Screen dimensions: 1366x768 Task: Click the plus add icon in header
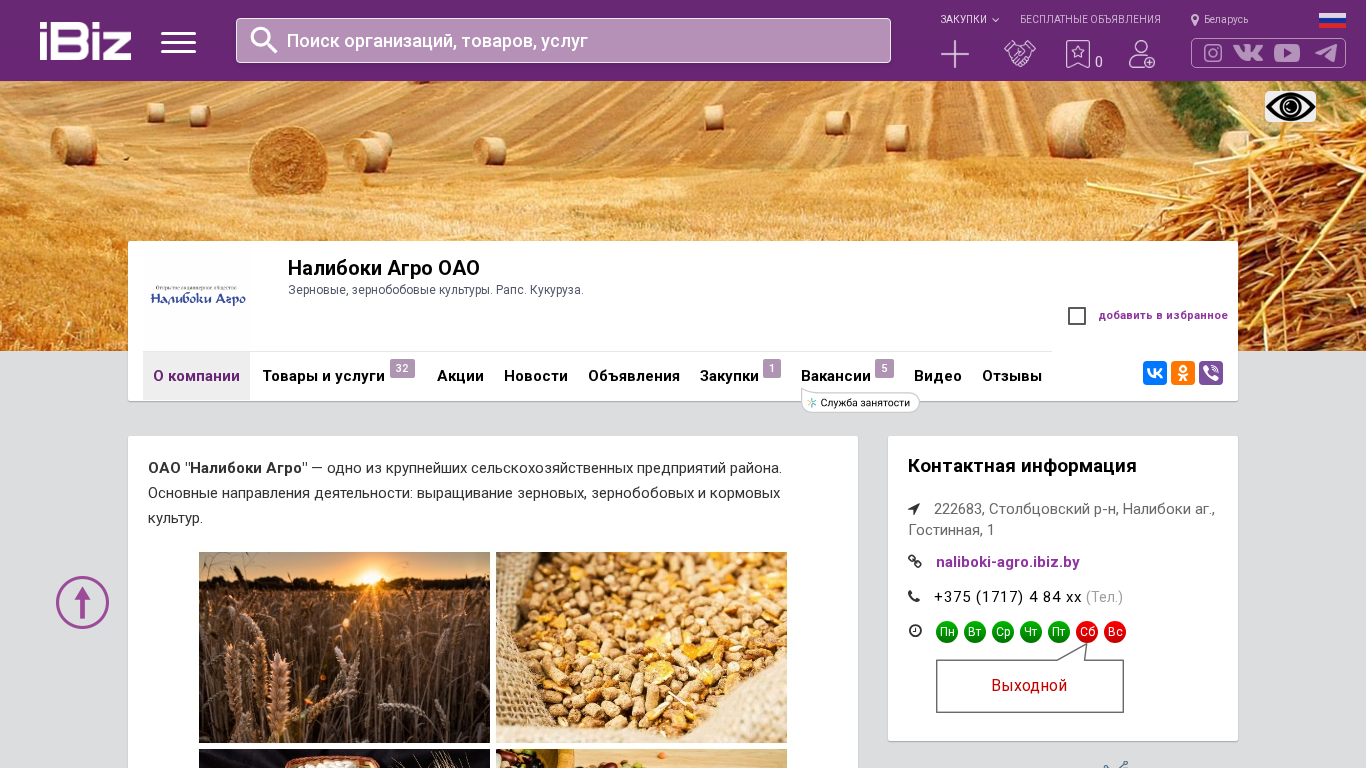click(955, 54)
